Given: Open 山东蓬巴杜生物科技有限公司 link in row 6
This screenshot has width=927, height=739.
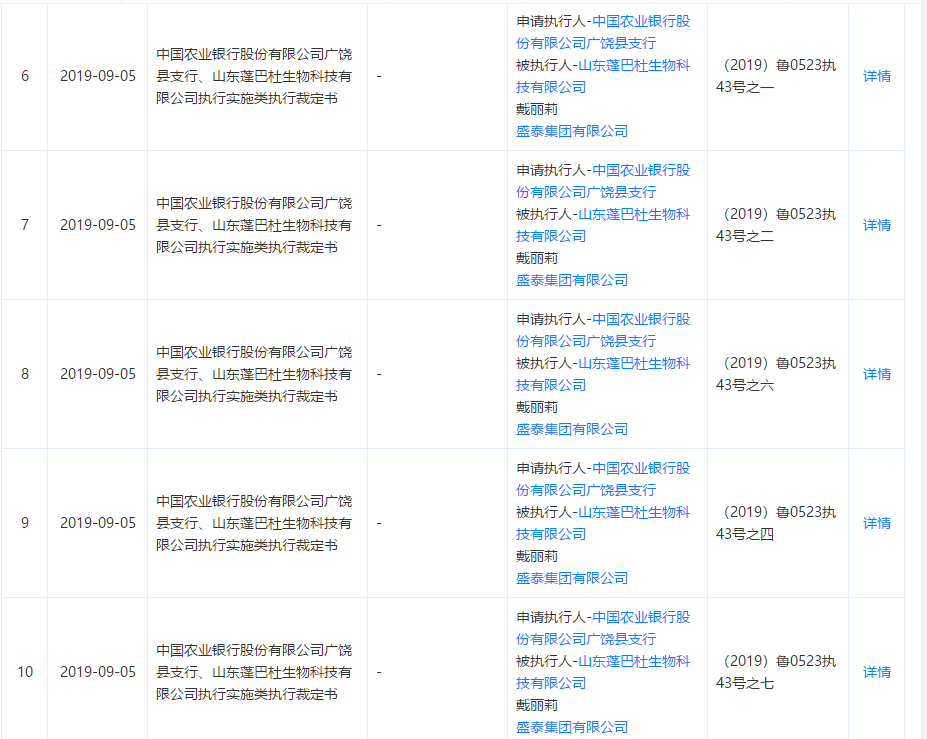Looking at the screenshot, I should [603, 76].
